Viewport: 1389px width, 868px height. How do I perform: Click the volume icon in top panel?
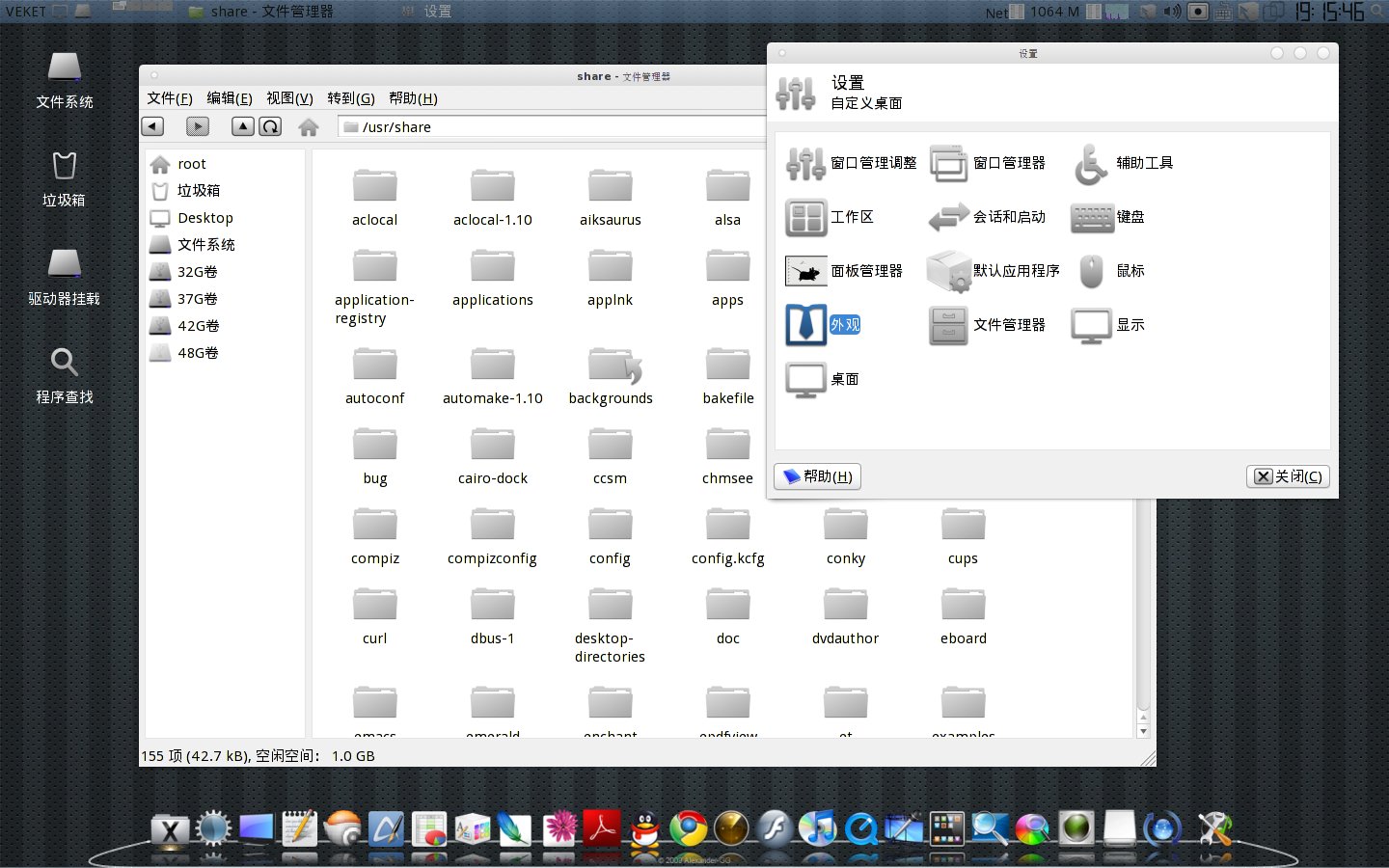coord(1172,12)
